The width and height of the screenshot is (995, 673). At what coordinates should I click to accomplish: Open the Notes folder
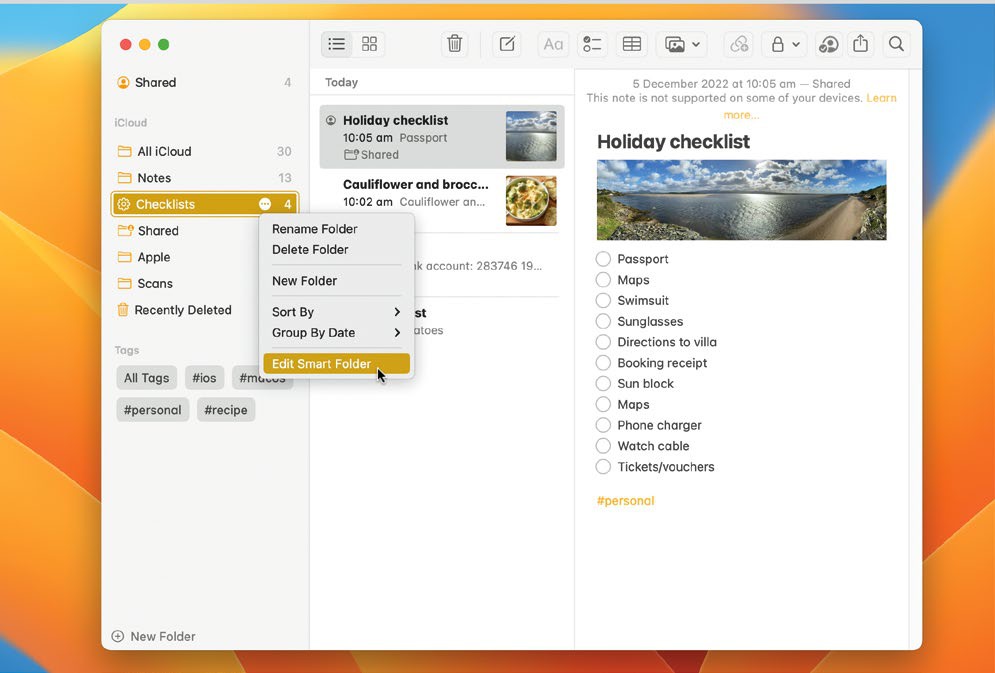coord(204,178)
